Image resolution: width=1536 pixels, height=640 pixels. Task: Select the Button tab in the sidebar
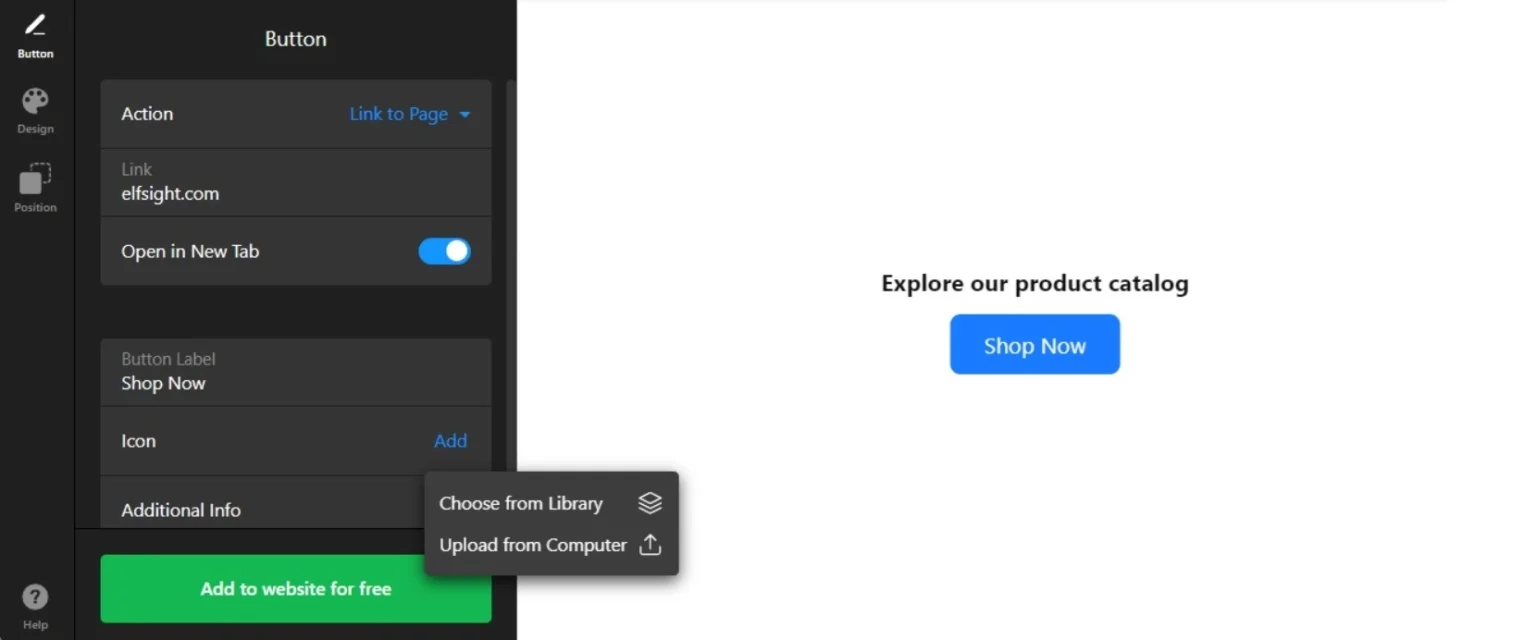[x=35, y=33]
